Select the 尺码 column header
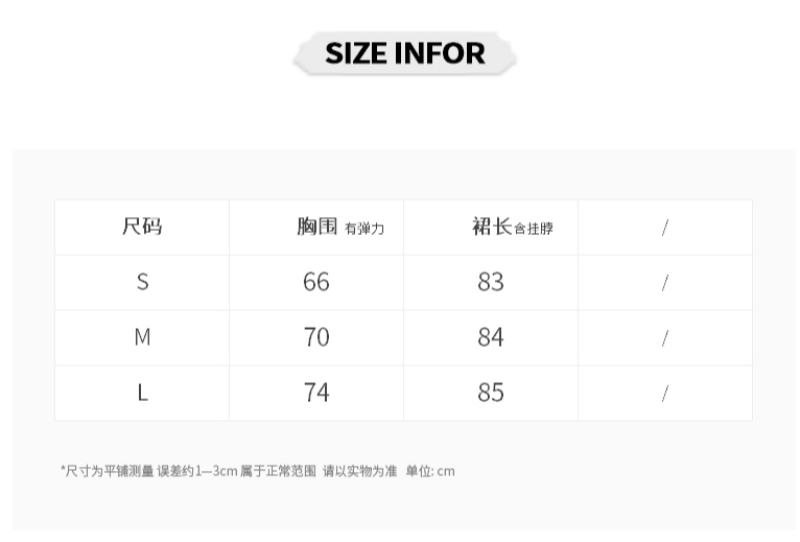This screenshot has height=542, width=800. 142,227
